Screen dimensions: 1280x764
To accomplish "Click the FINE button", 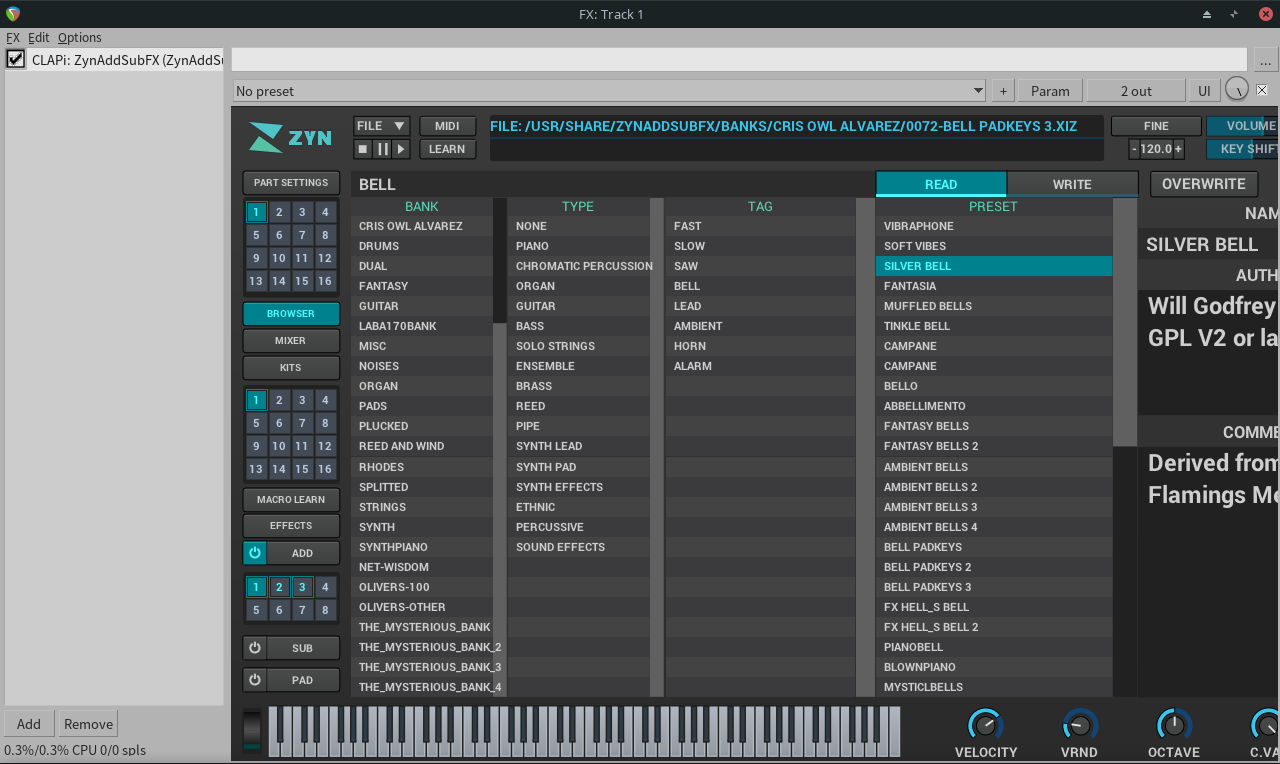I will click(x=1156, y=126).
